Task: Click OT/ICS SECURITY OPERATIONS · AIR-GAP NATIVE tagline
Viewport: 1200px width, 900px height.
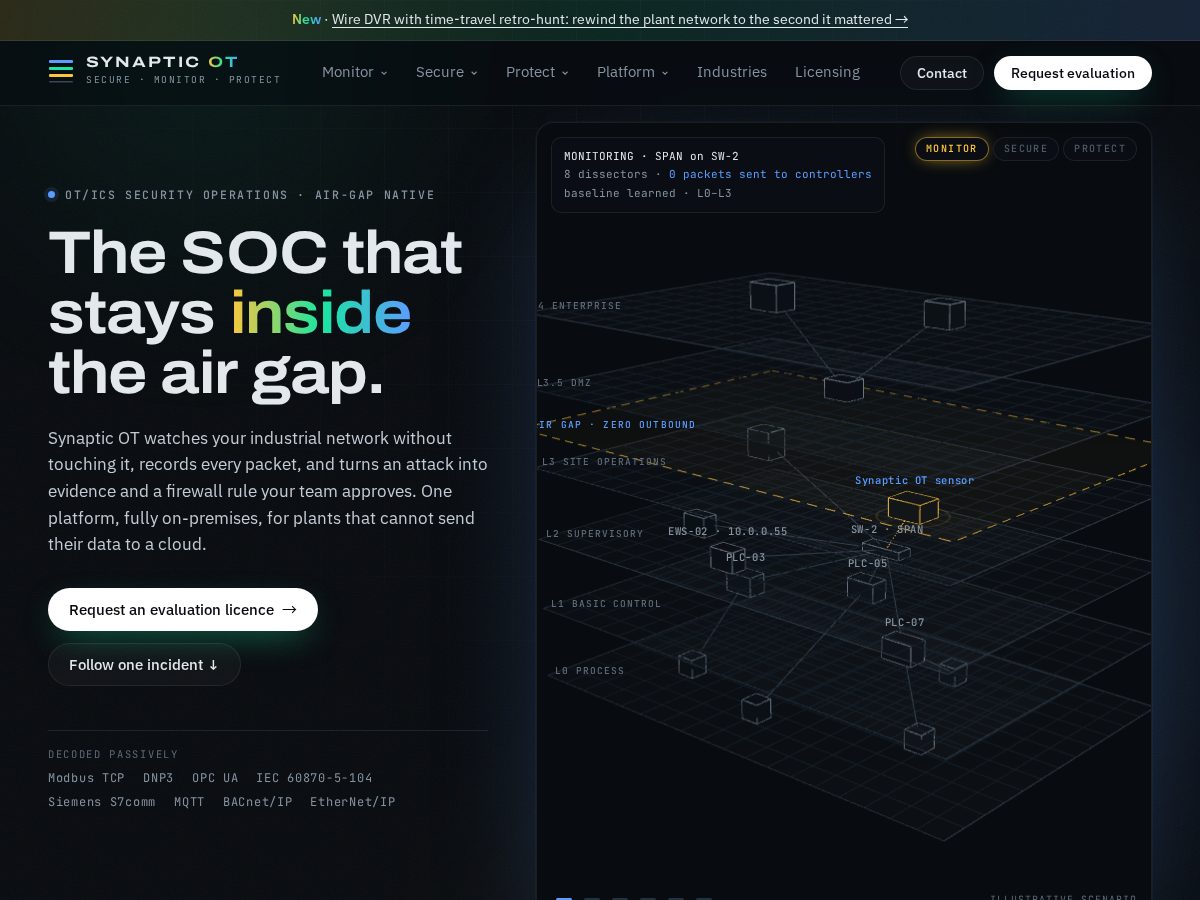Action: [250, 195]
